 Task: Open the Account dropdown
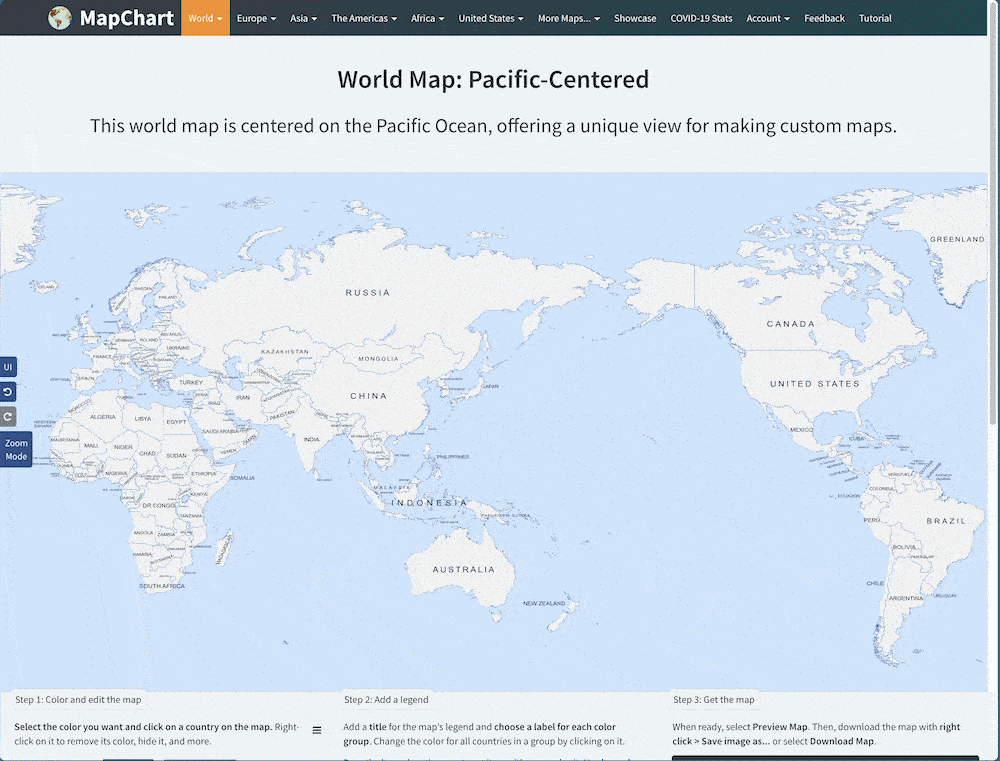click(x=768, y=17)
